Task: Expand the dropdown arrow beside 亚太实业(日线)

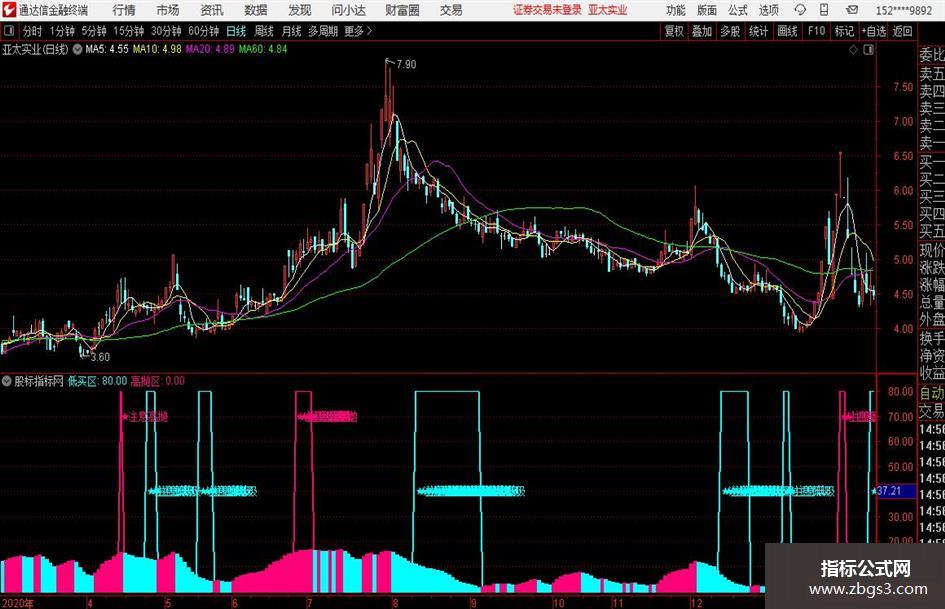Action: (x=77, y=49)
